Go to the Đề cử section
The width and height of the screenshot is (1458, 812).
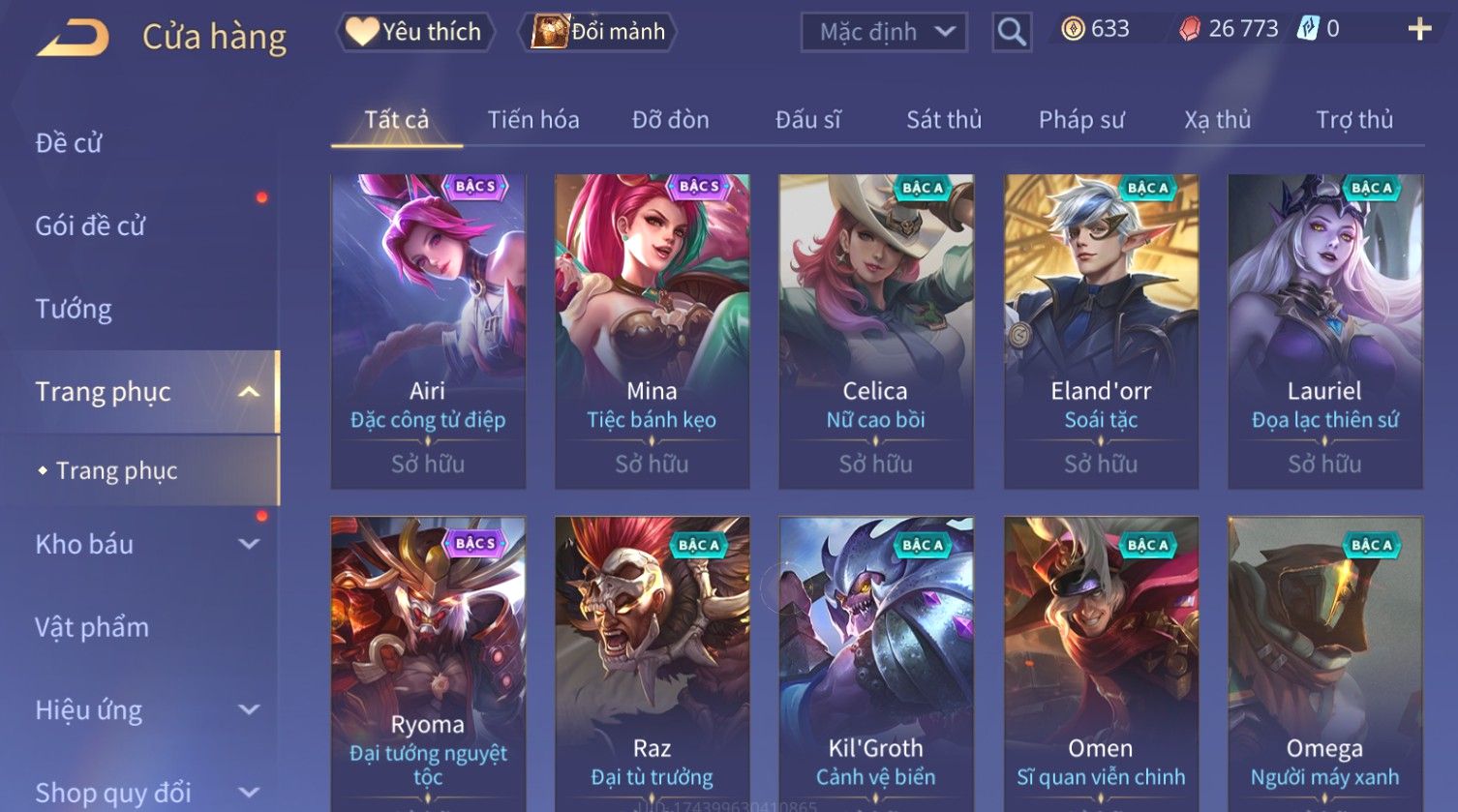click(69, 143)
